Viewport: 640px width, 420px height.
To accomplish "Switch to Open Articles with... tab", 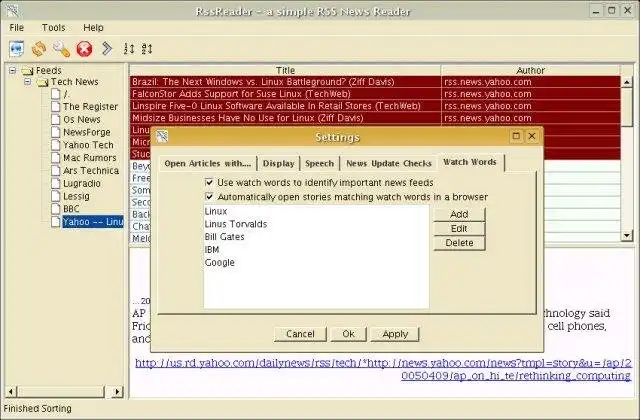I will (208, 163).
